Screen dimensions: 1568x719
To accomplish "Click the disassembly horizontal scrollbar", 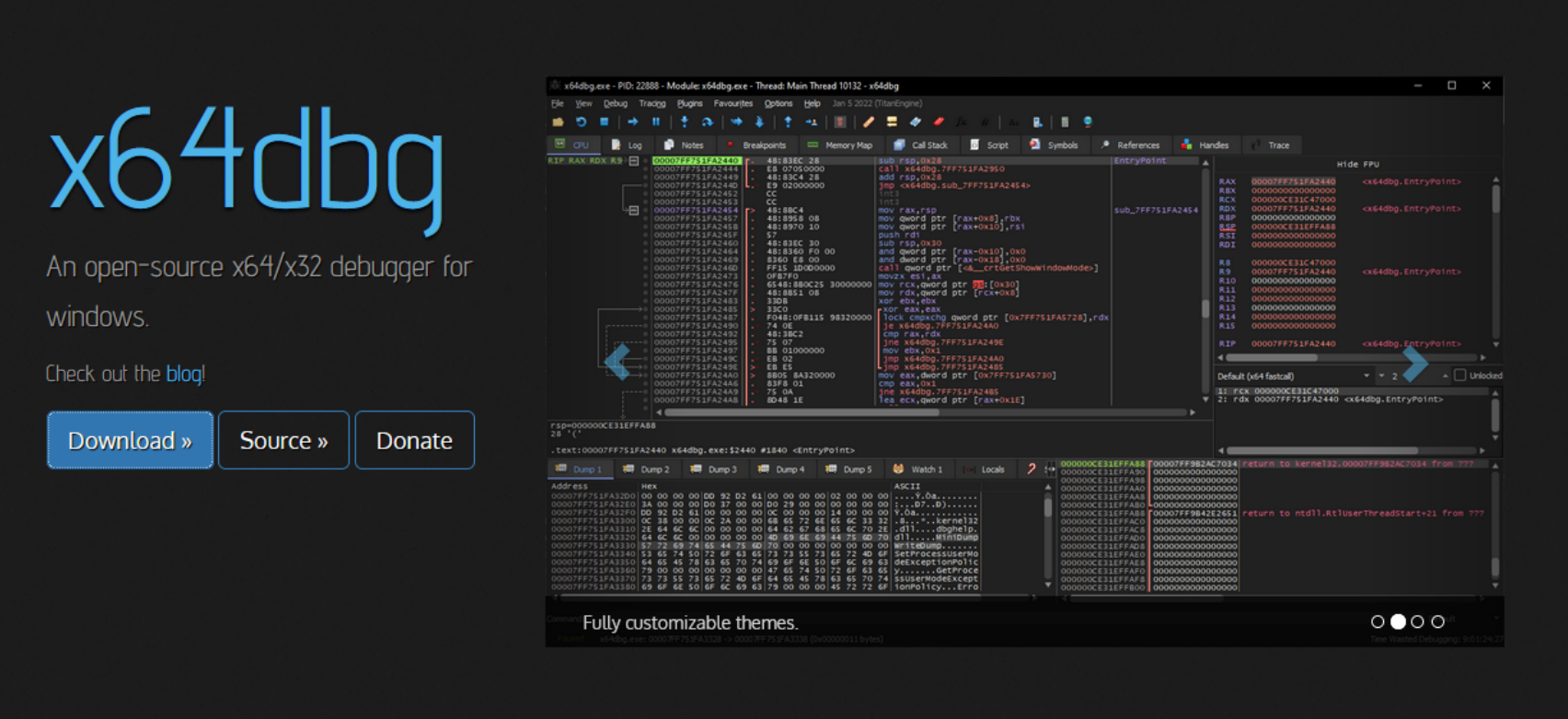I will (x=926, y=412).
